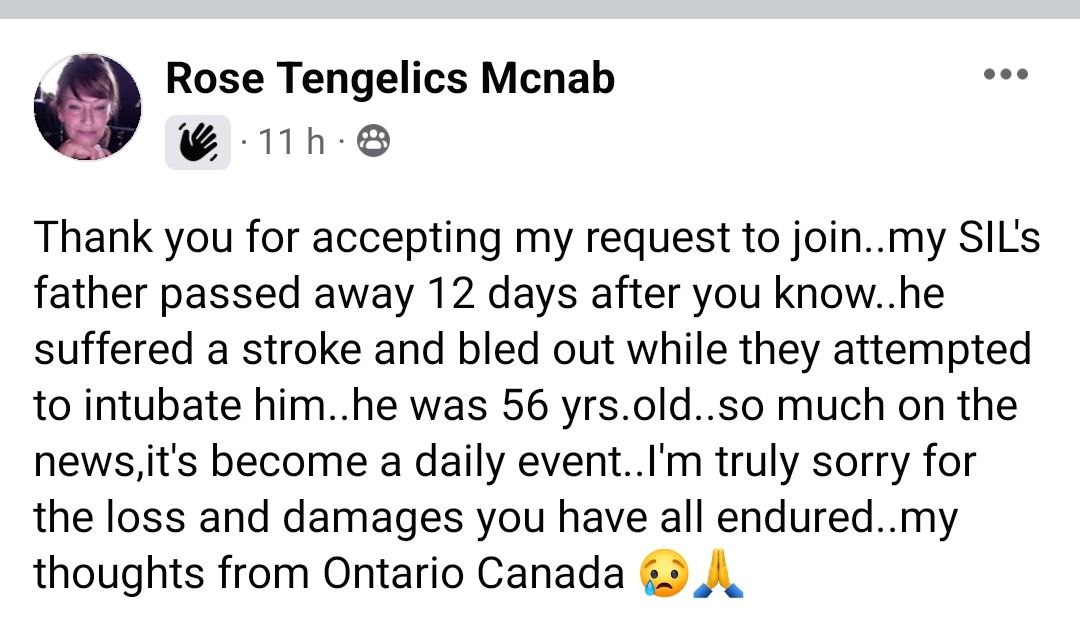
Task: Tap the praying hands emoji
Action: point(721,573)
